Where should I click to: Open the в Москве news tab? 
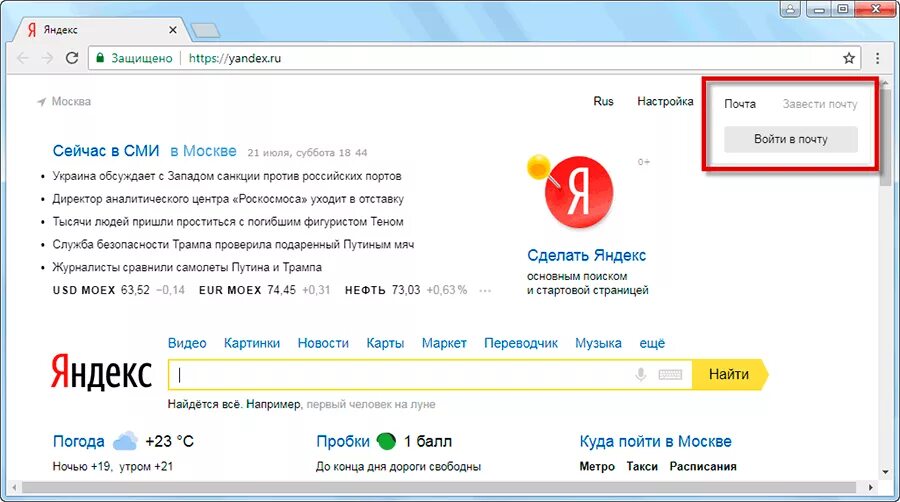click(x=203, y=151)
